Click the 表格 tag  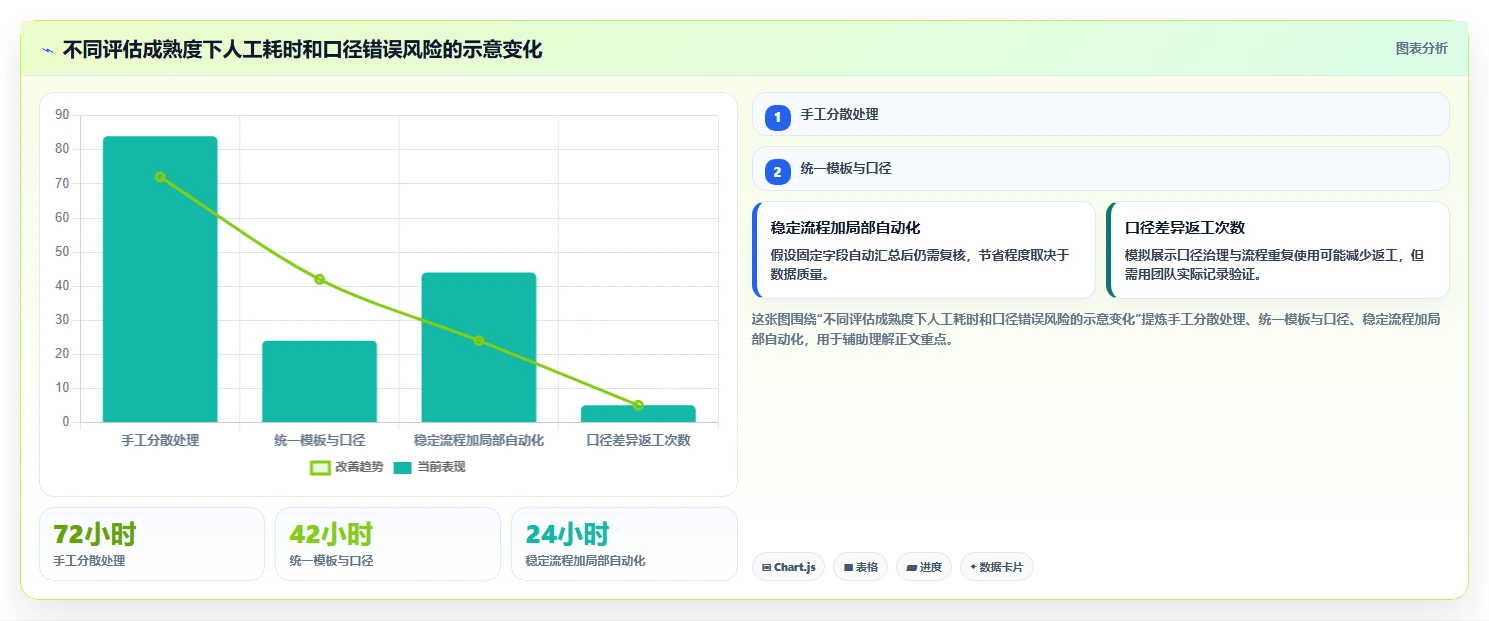pyautogui.click(x=860, y=567)
